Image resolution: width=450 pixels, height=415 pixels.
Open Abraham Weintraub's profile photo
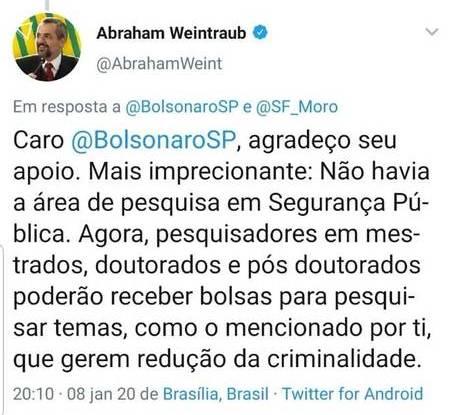coord(47,47)
